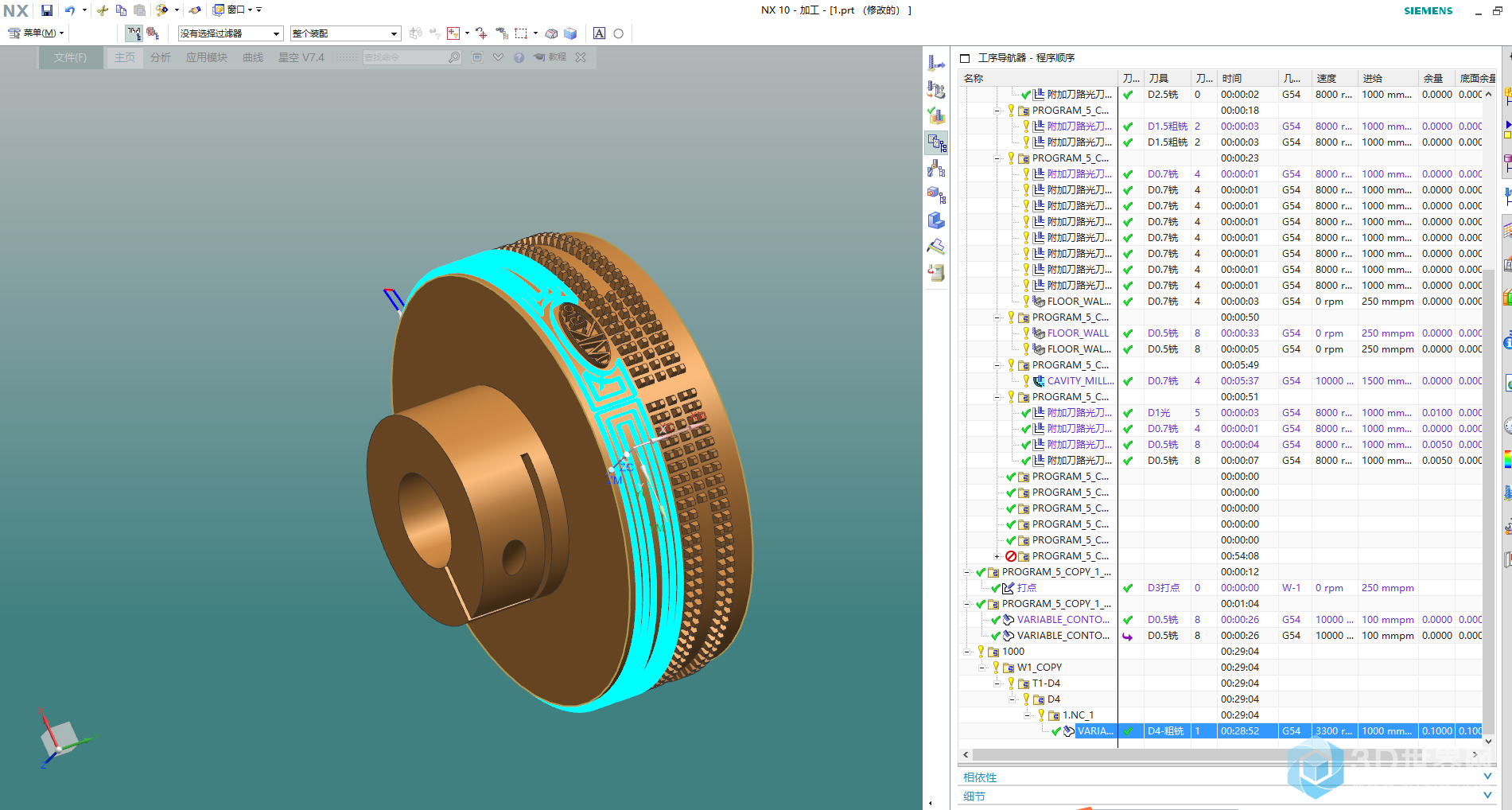Switch to the 星空 V7.4 tab
1512x810 pixels.
click(x=301, y=57)
